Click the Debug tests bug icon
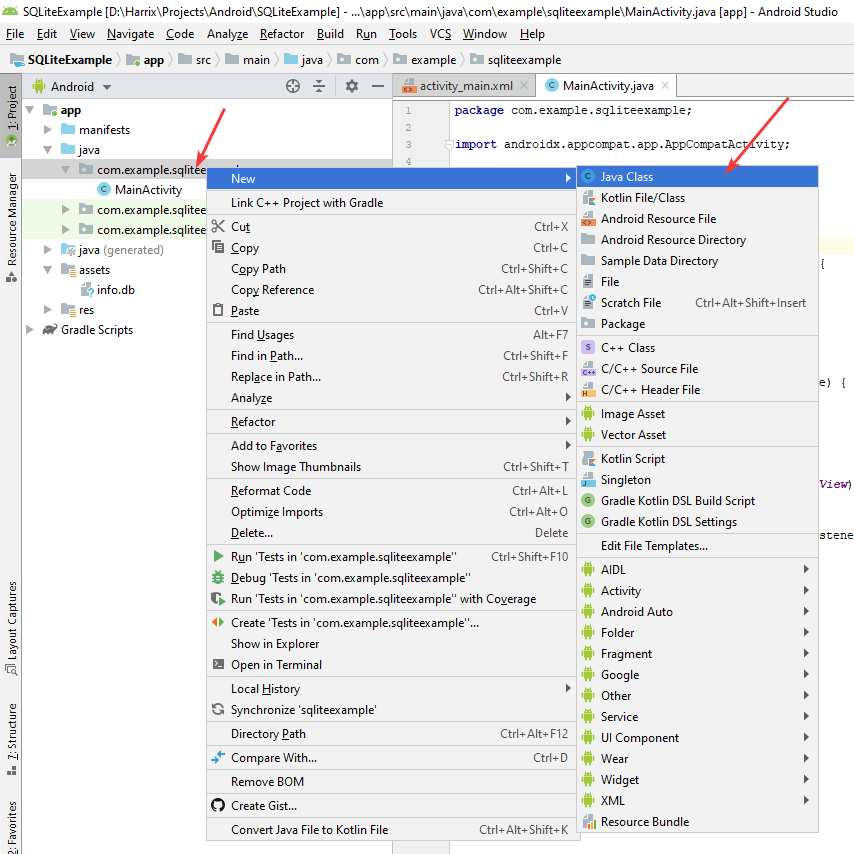This screenshot has width=854, height=854. [x=219, y=578]
